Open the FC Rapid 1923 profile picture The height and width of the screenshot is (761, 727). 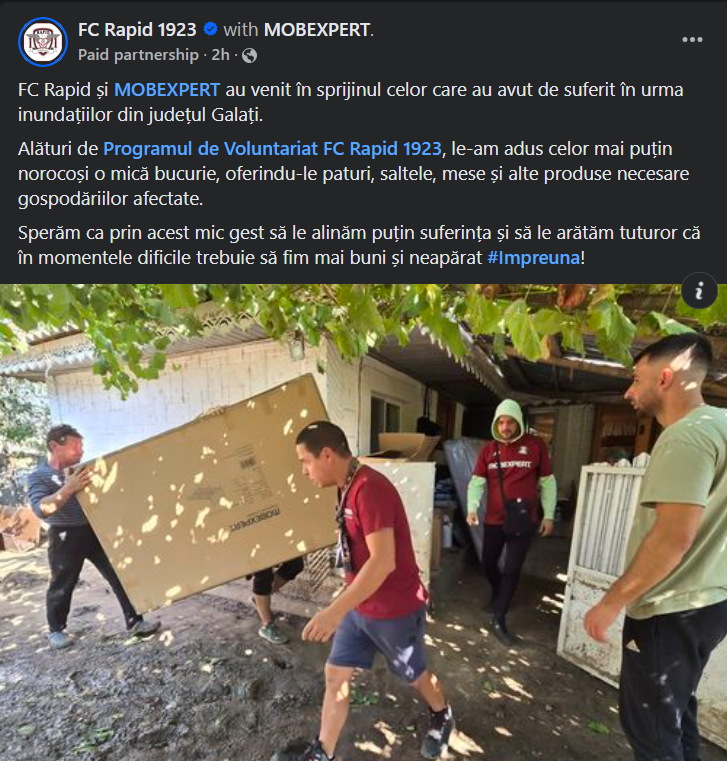click(43, 42)
